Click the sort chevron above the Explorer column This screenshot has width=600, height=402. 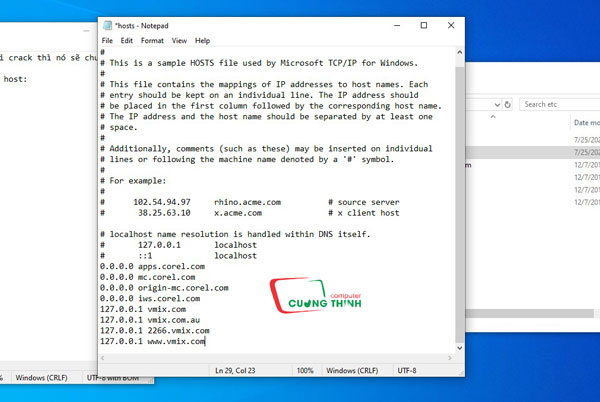tap(493, 117)
